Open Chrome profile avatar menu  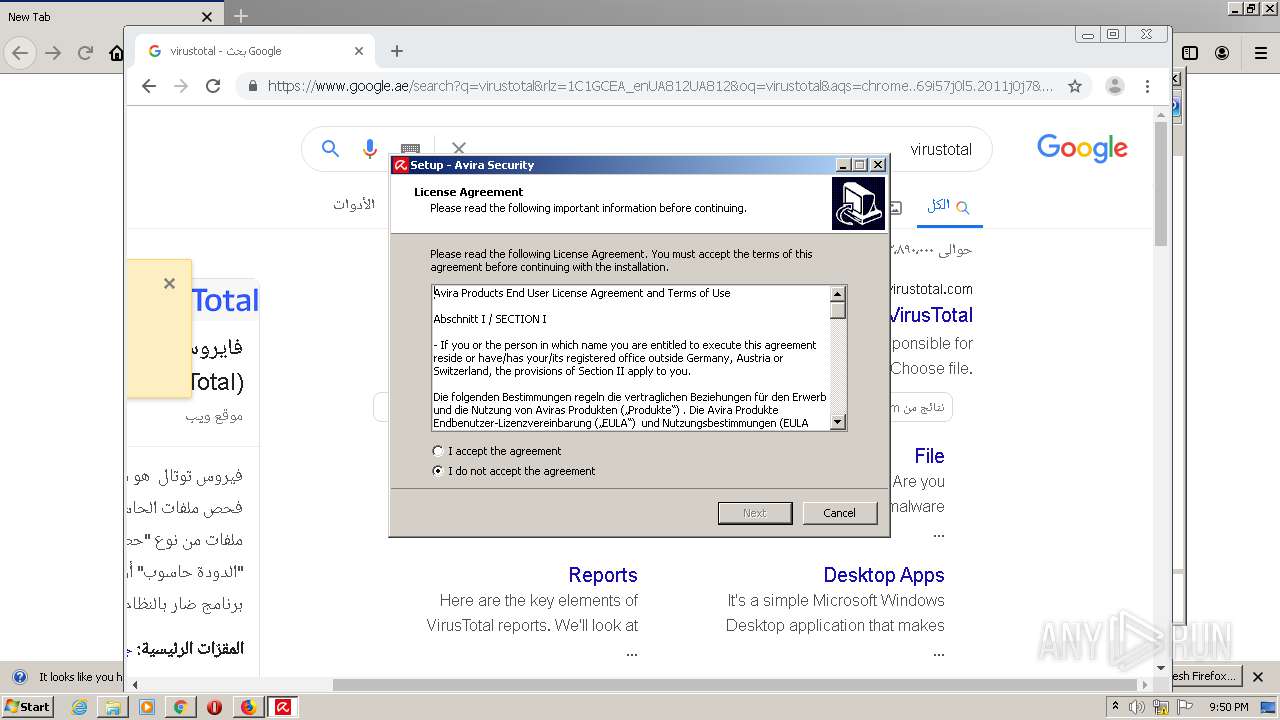1115,86
